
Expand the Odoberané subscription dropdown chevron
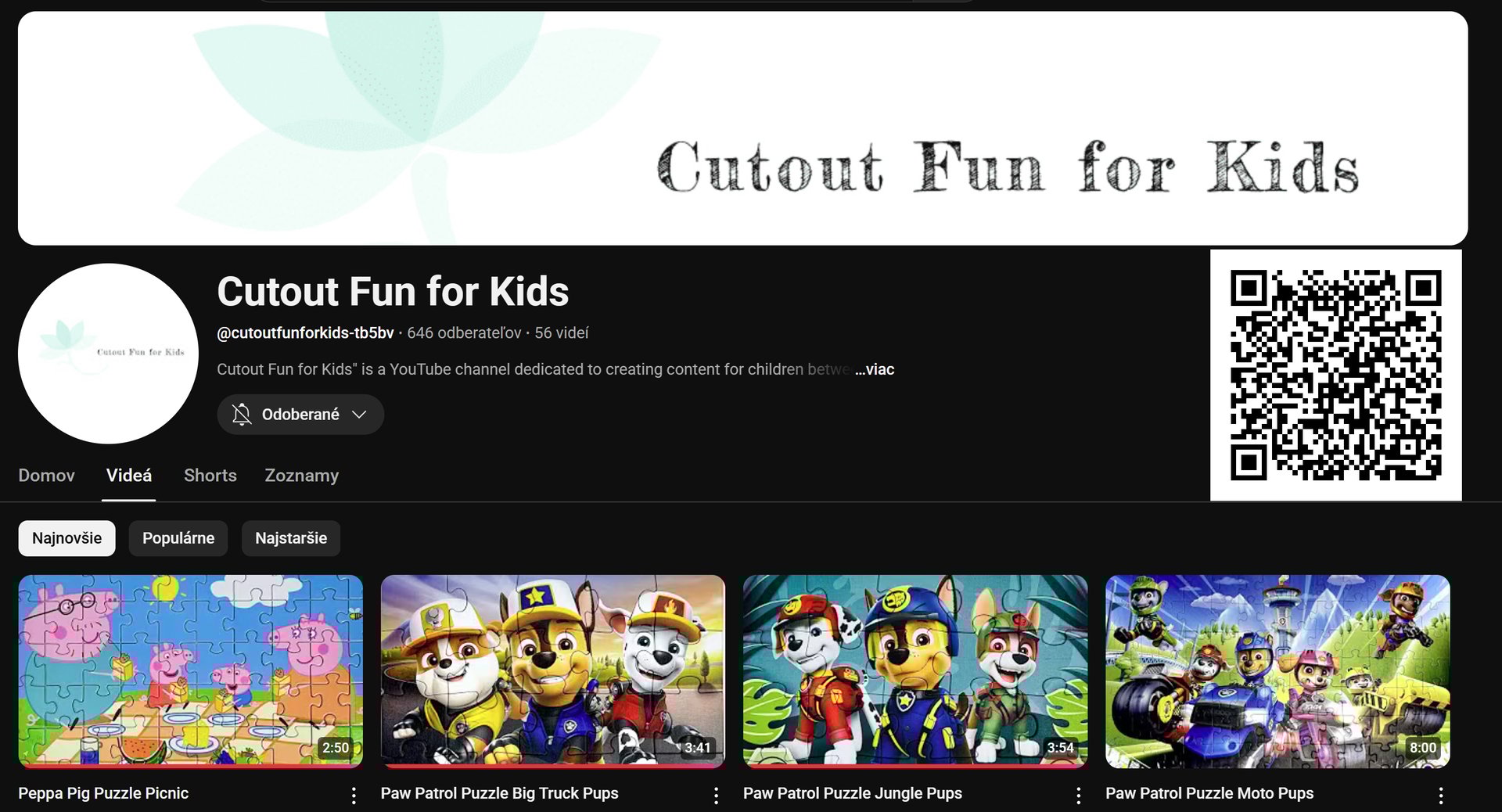(359, 415)
